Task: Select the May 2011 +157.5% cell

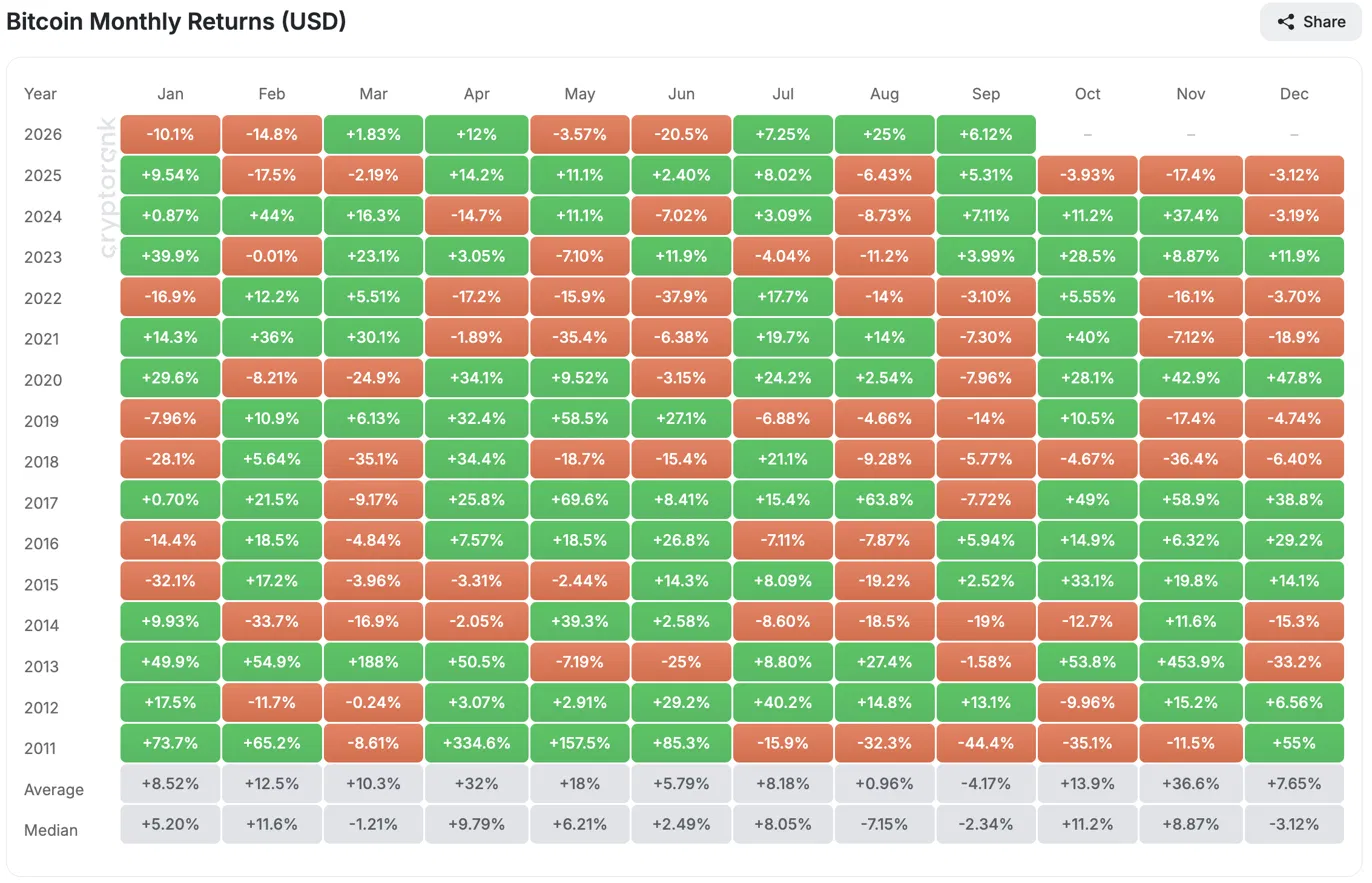Action: coord(580,743)
